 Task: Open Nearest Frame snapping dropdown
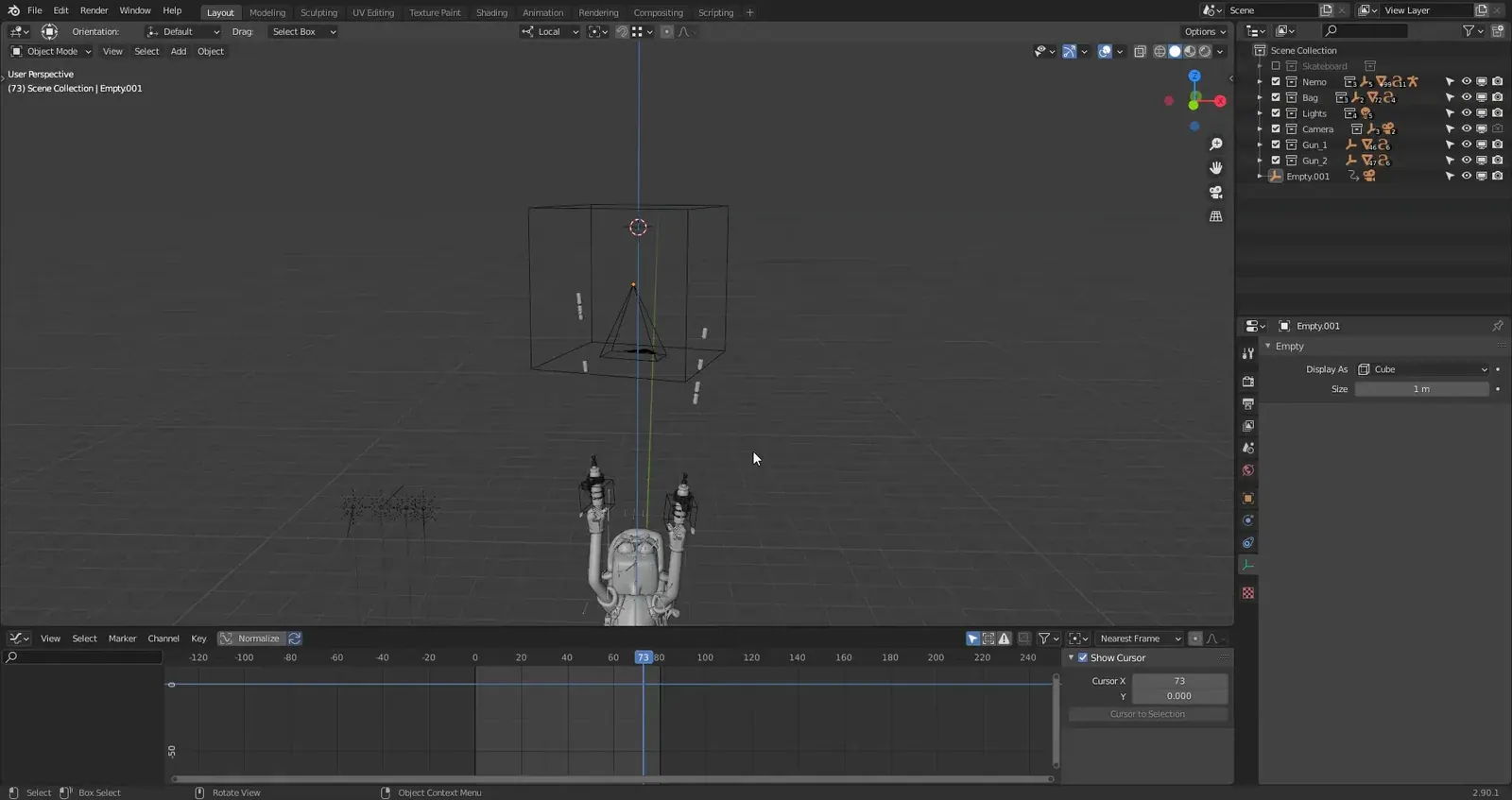[x=1140, y=638]
